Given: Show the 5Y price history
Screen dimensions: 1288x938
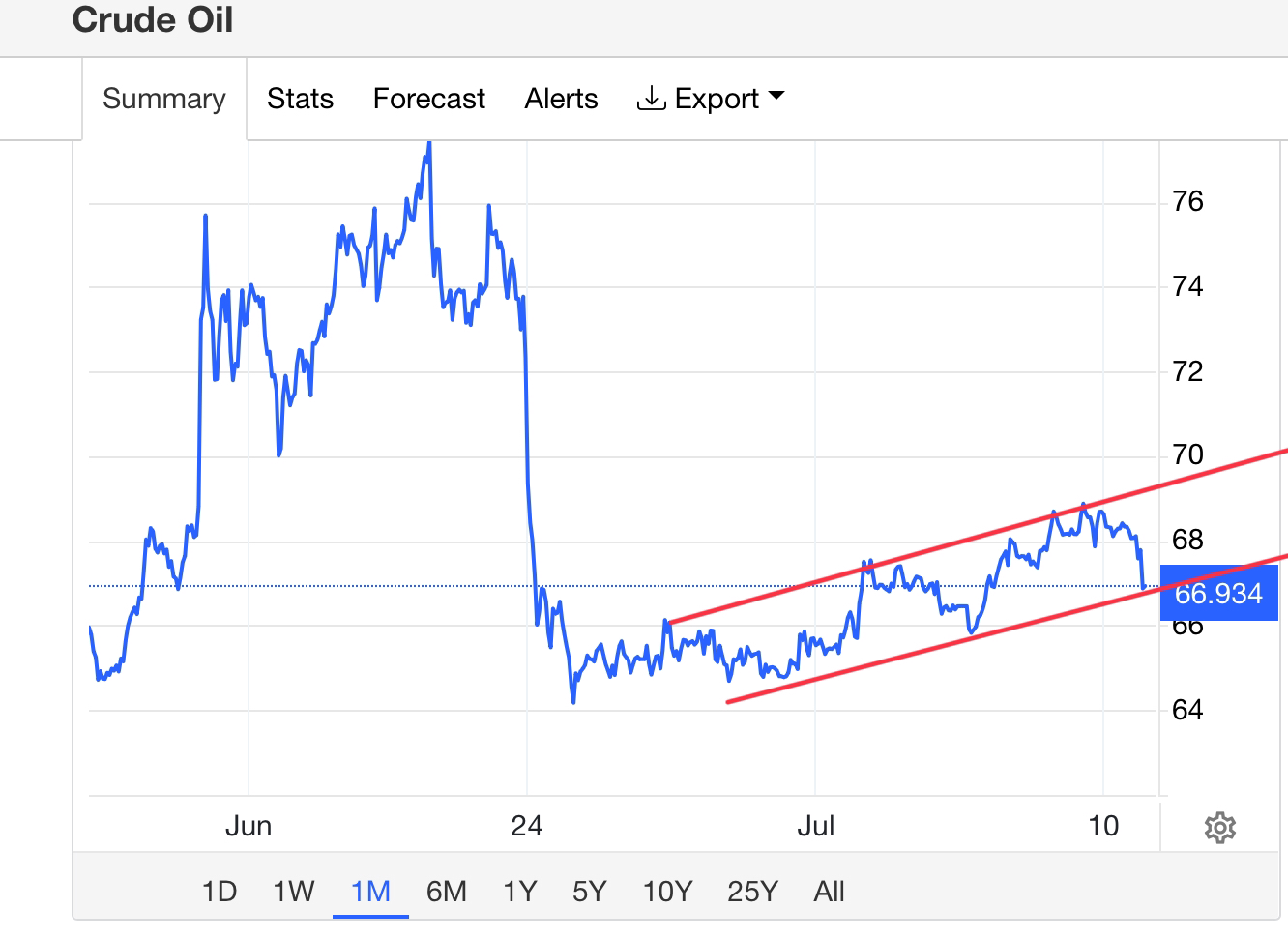Looking at the screenshot, I should 589,891.
